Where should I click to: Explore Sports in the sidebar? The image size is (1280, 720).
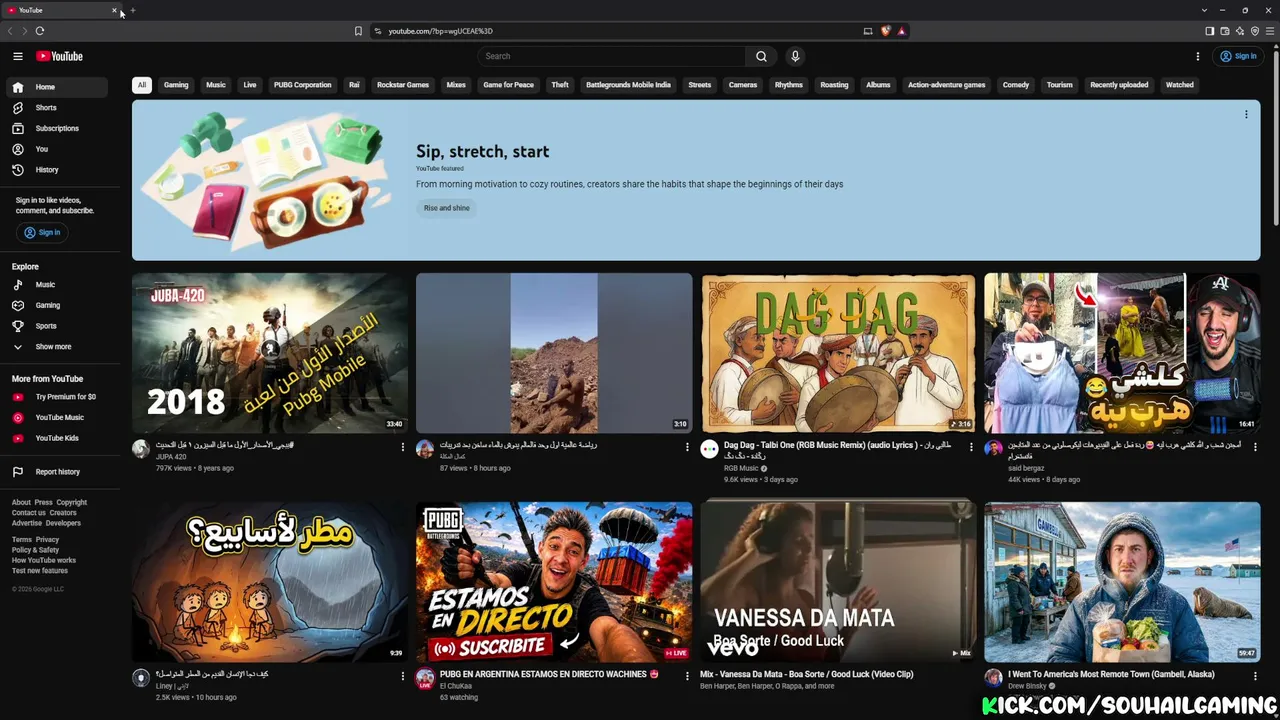point(57,326)
